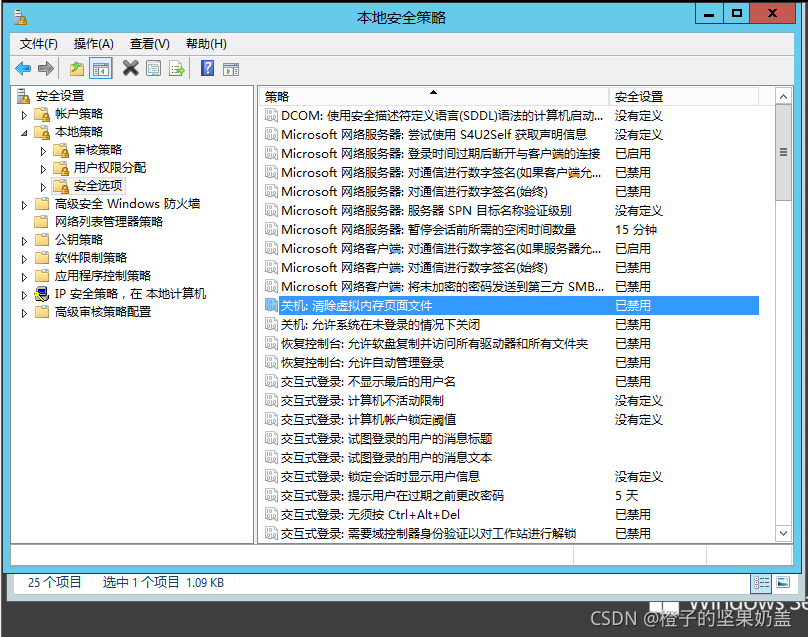Image resolution: width=808 pixels, height=637 pixels.
Task: Open the 查看(V) menu
Action: [149, 44]
